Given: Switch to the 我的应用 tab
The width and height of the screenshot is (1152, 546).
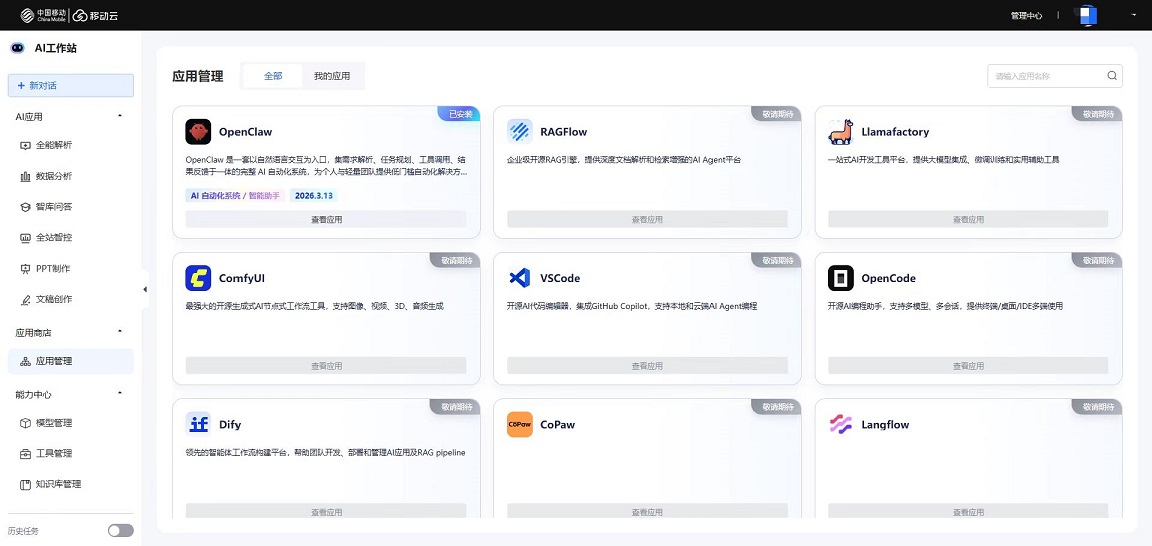Looking at the screenshot, I should click(x=332, y=76).
